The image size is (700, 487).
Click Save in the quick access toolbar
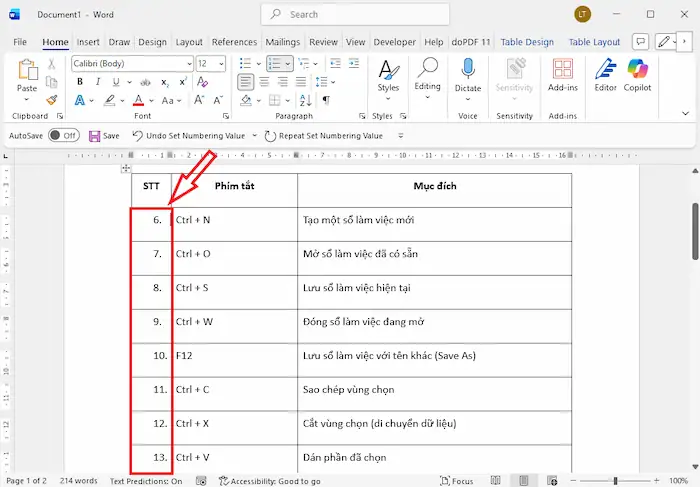(103, 136)
